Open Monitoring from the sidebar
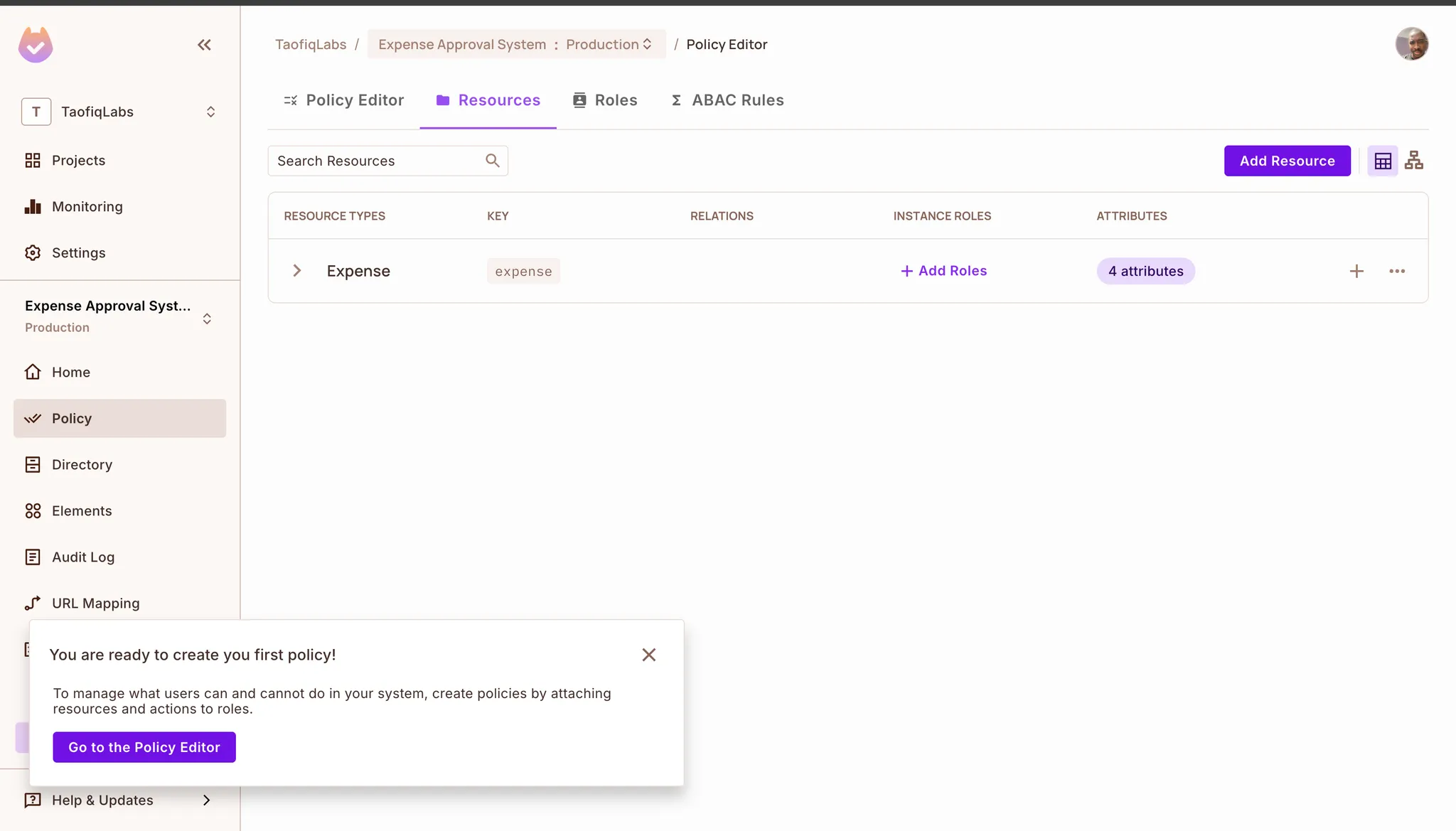The height and width of the screenshot is (831, 1456). [x=87, y=207]
